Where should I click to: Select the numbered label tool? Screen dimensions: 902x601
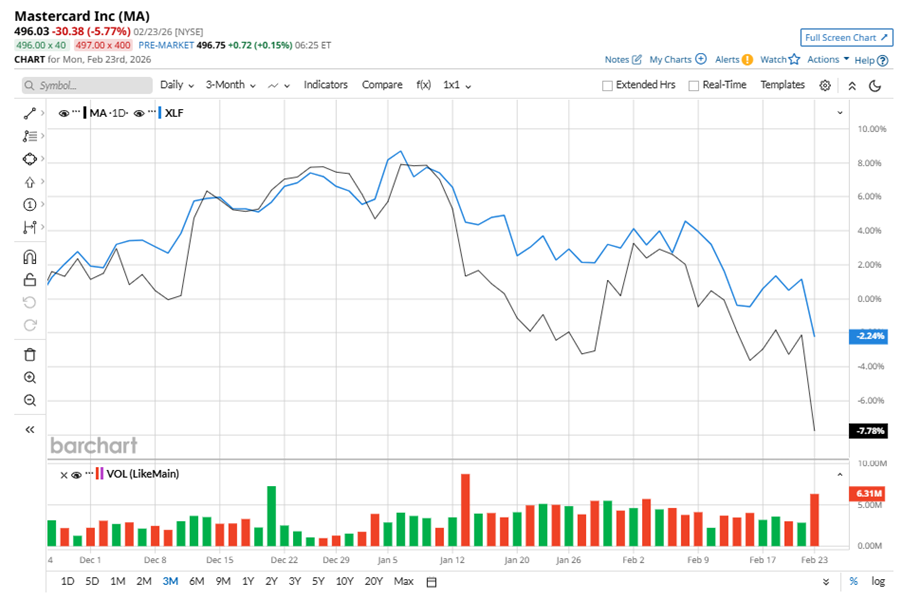pyautogui.click(x=29, y=205)
